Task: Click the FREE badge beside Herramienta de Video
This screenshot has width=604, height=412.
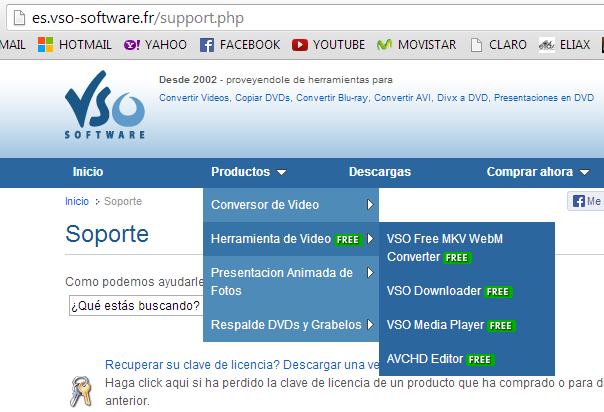Action: pyautogui.click(x=348, y=240)
